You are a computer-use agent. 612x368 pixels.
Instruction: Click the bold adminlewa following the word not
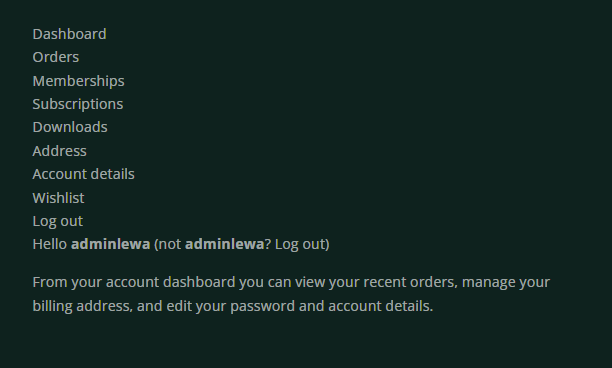(x=224, y=244)
